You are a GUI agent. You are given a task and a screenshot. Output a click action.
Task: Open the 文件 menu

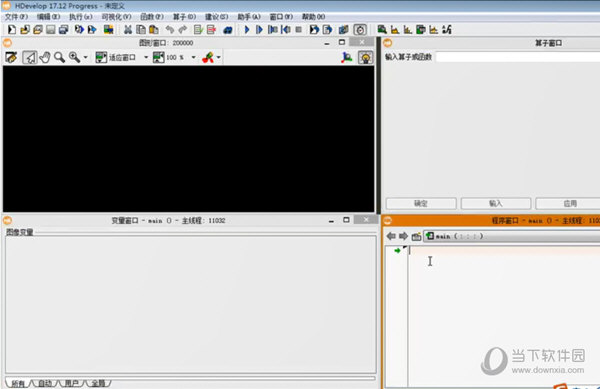click(x=16, y=17)
